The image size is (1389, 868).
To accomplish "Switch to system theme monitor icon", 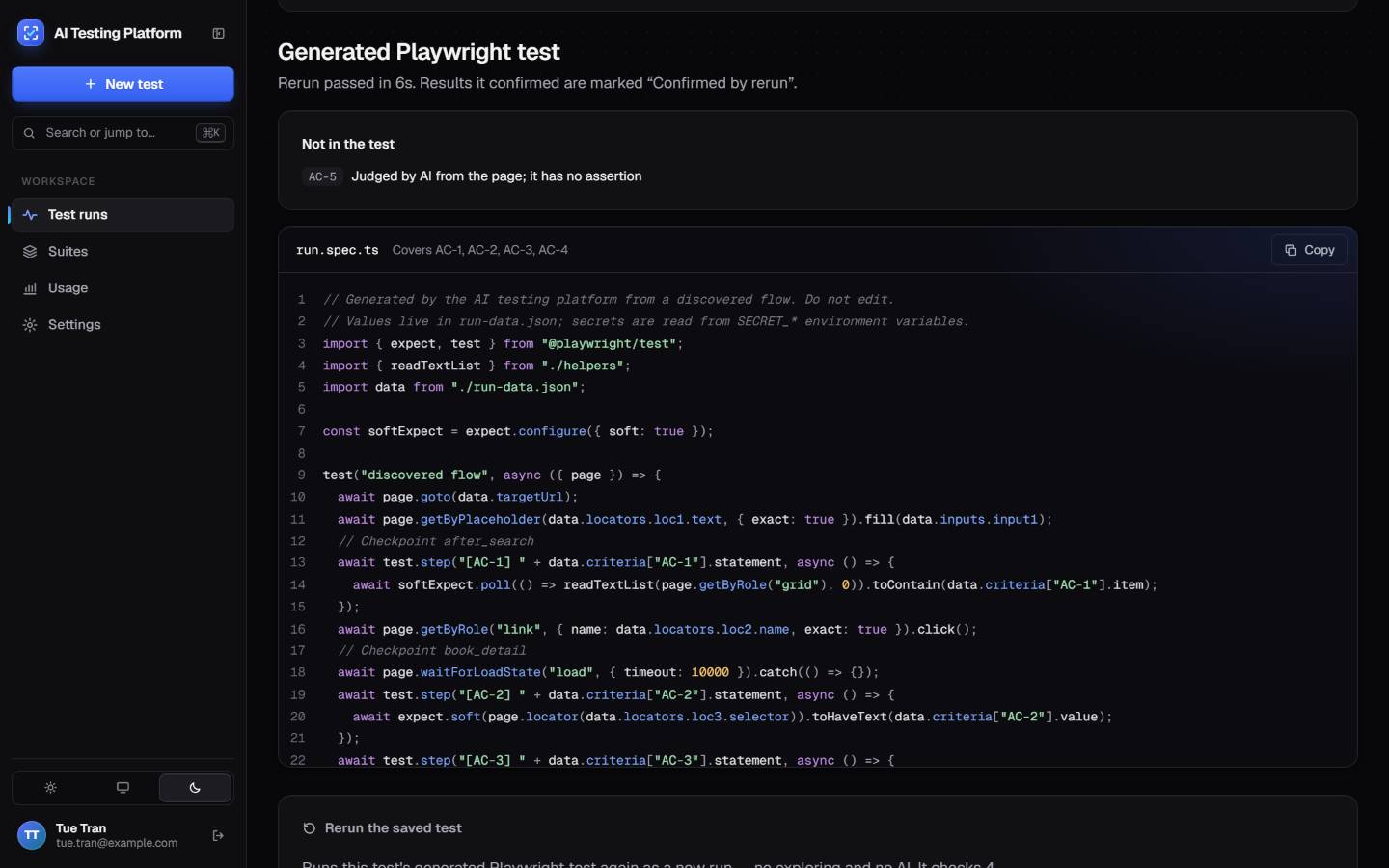I will click(x=123, y=788).
